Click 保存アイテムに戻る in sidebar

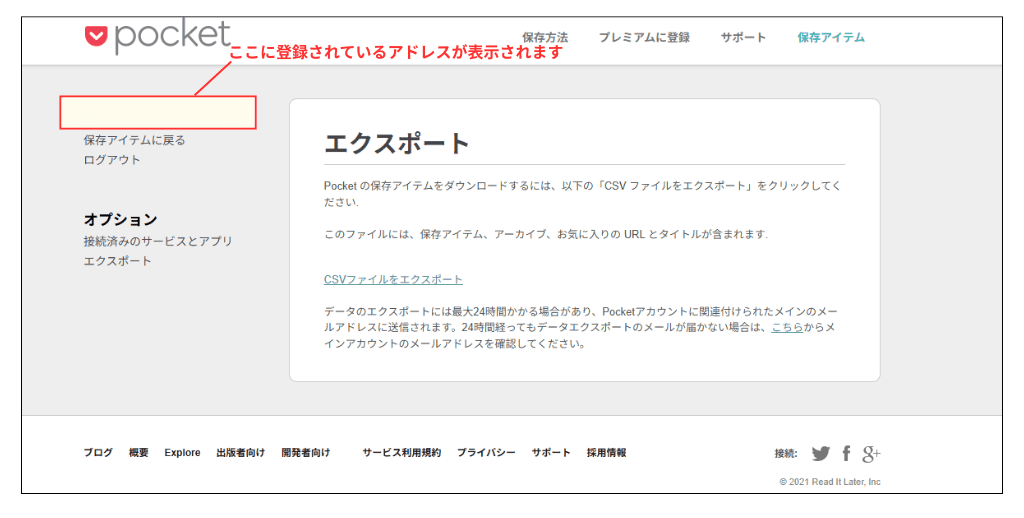(x=135, y=140)
